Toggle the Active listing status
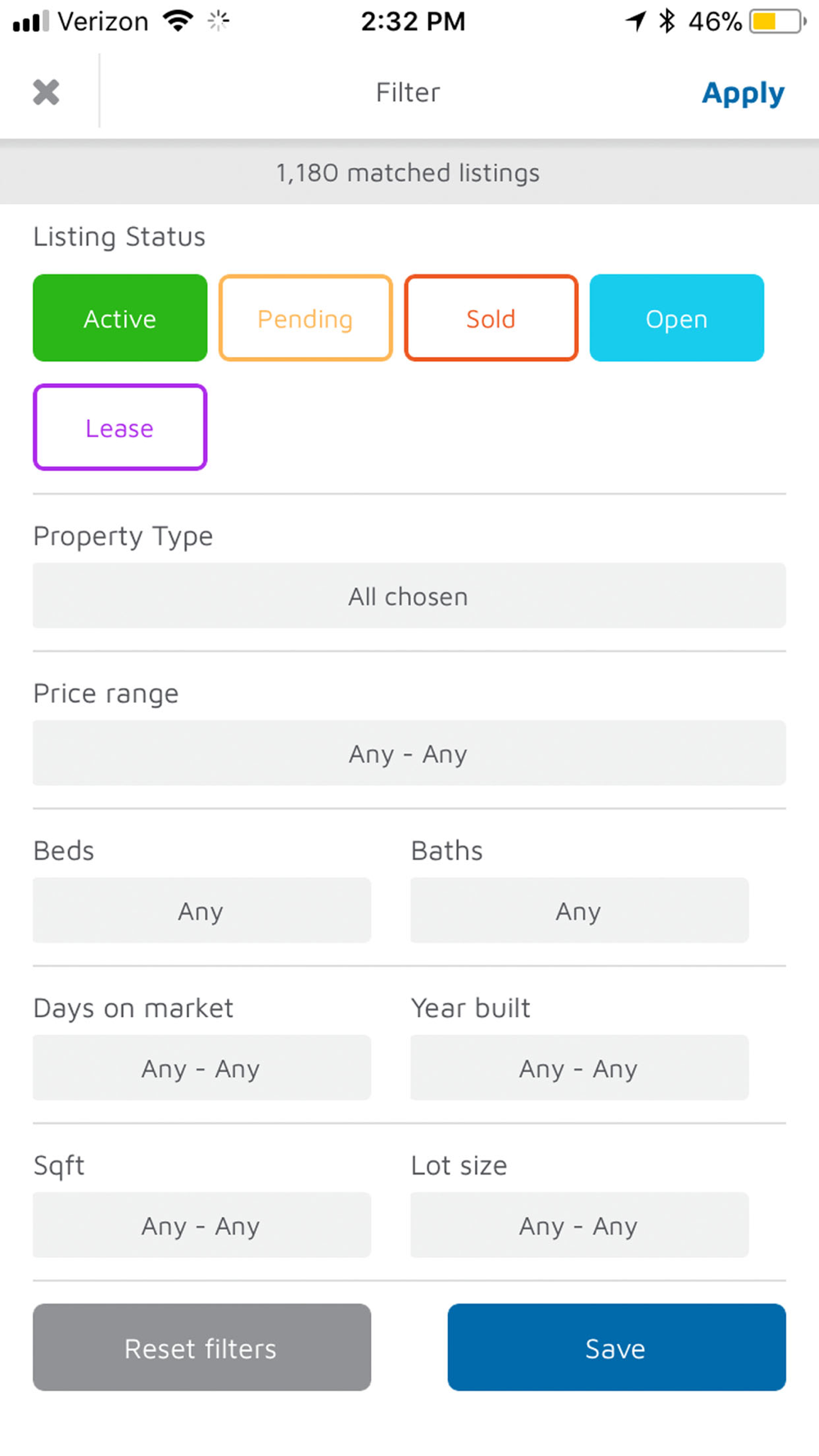The width and height of the screenshot is (819, 1456). coord(120,319)
